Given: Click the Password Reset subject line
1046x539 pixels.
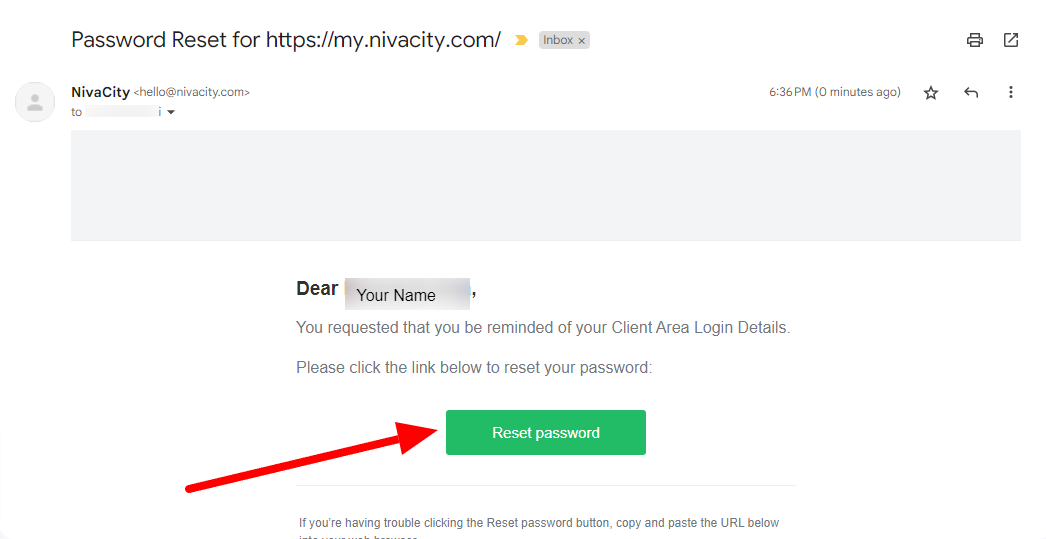Looking at the screenshot, I should [286, 40].
